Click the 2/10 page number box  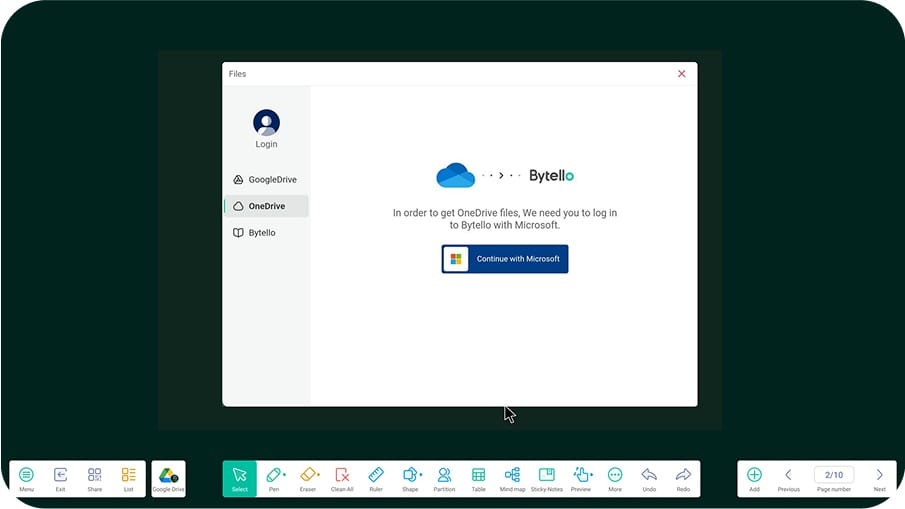coord(834,474)
